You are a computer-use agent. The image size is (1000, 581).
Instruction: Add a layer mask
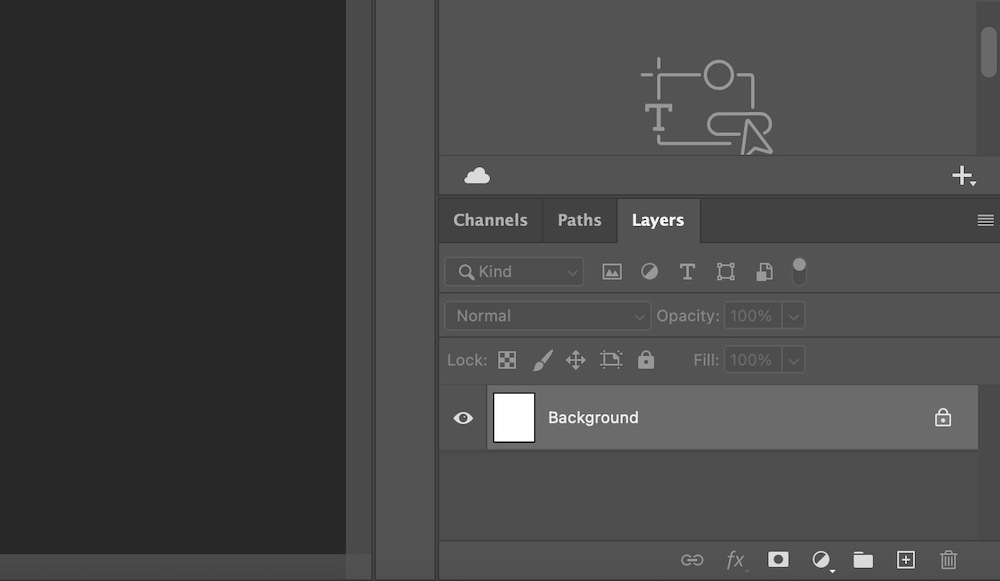778,560
